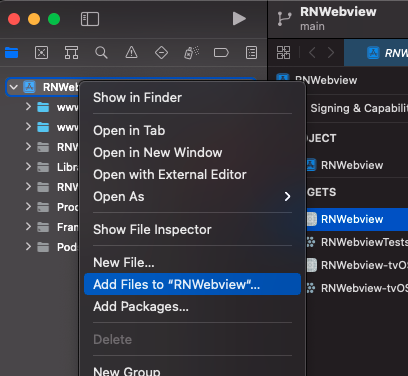Open the Symbol navigator hierarchy icon
This screenshot has width=408, height=376.
pos(71,52)
